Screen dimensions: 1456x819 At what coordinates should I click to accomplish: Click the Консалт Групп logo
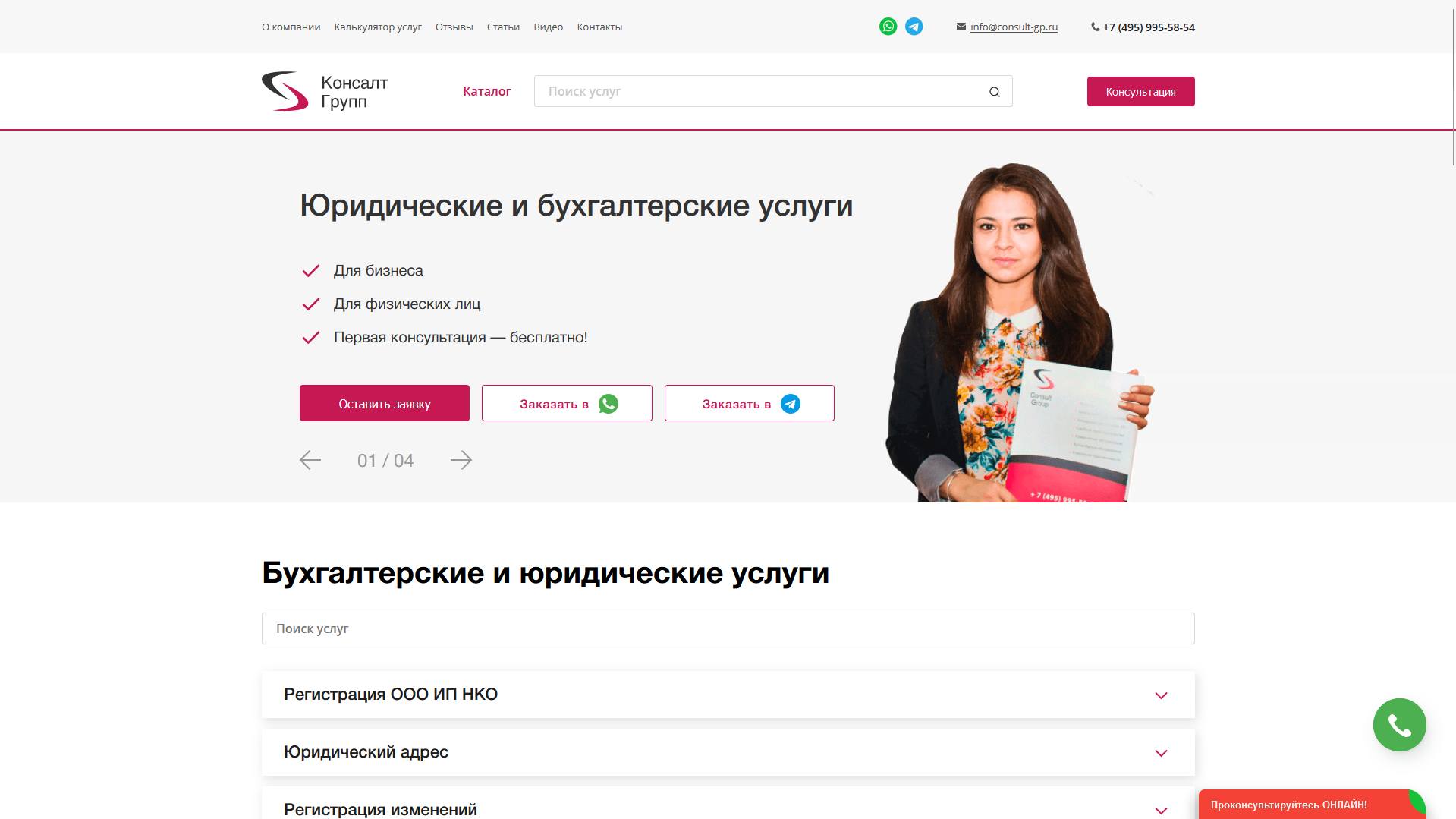(x=325, y=92)
